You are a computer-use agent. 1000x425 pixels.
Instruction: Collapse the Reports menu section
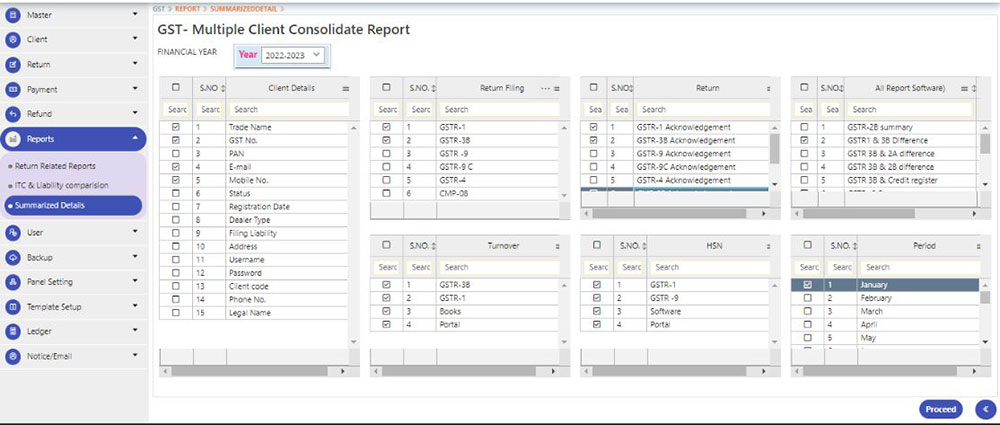point(135,139)
